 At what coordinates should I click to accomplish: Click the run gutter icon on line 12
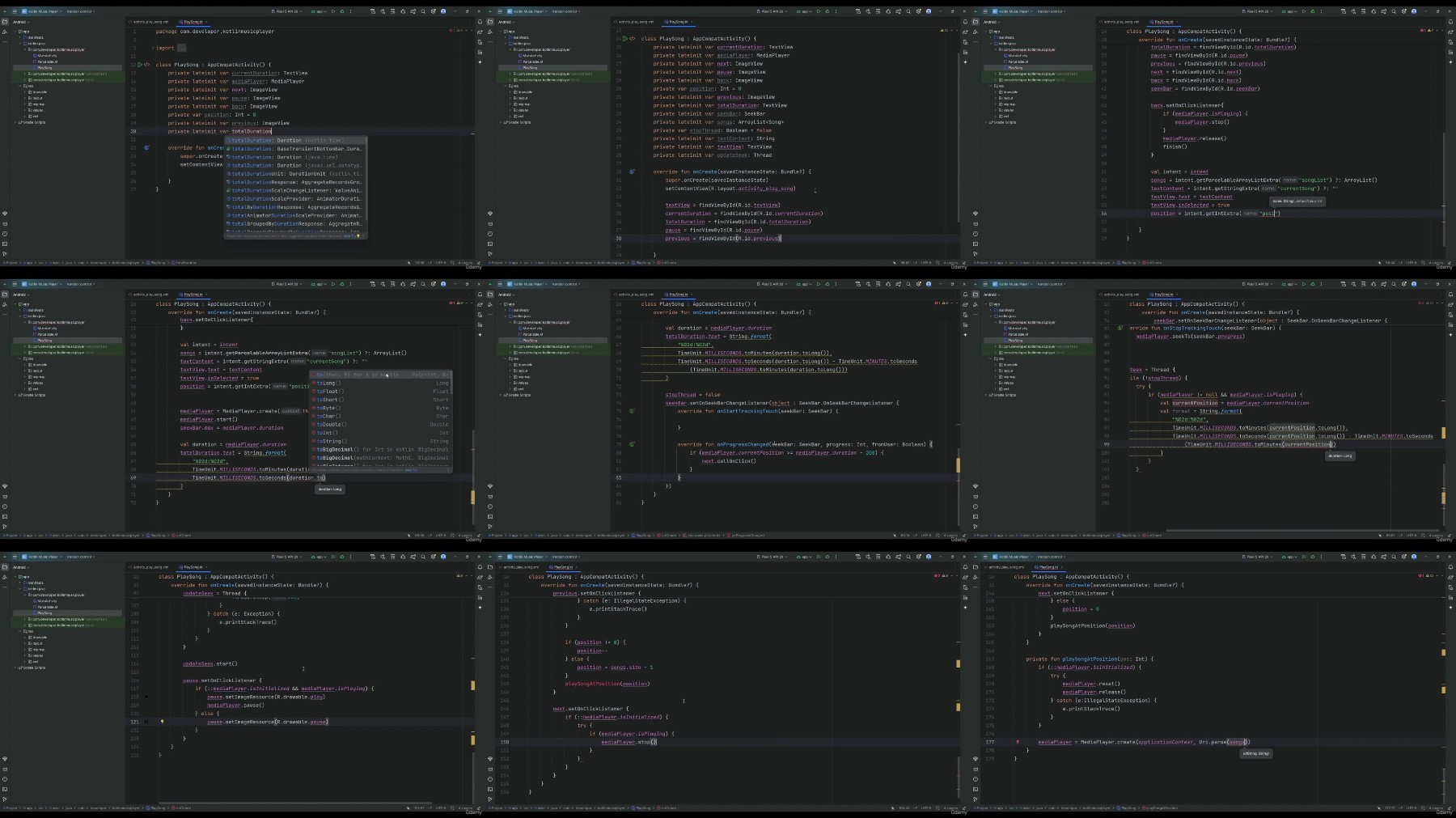coord(140,65)
